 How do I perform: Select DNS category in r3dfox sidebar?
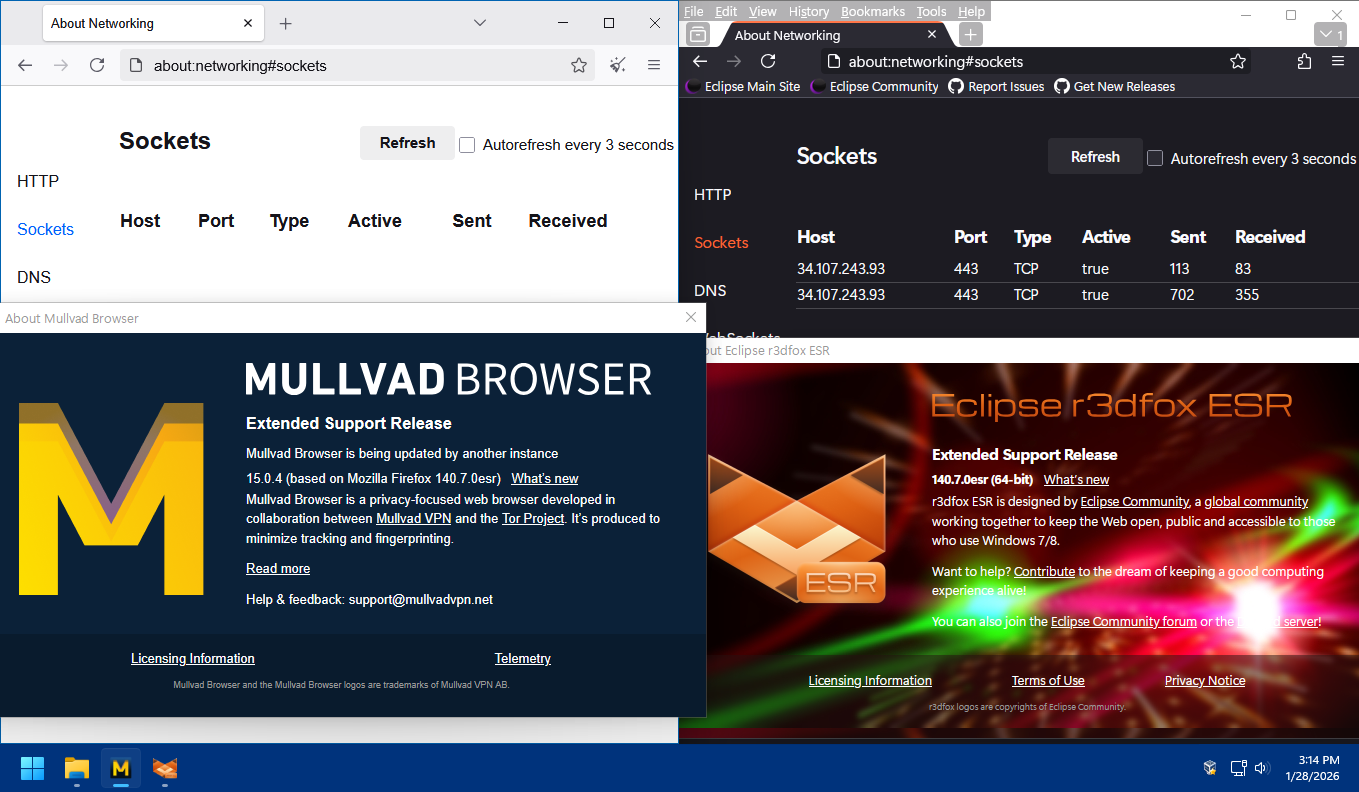pos(710,290)
